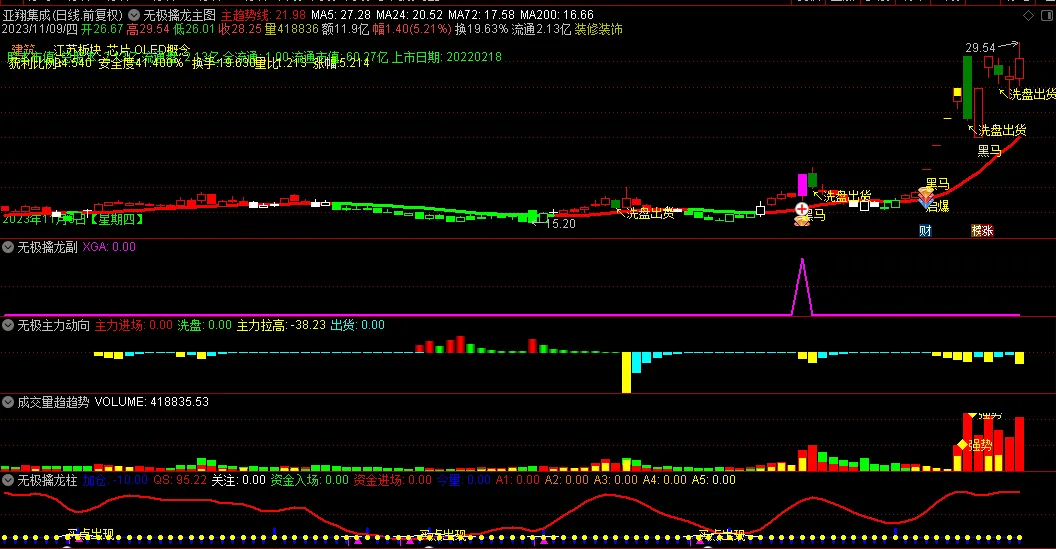Click the red plus circle marker on chart
Viewport: 1056px width, 549px height.
tap(801, 209)
